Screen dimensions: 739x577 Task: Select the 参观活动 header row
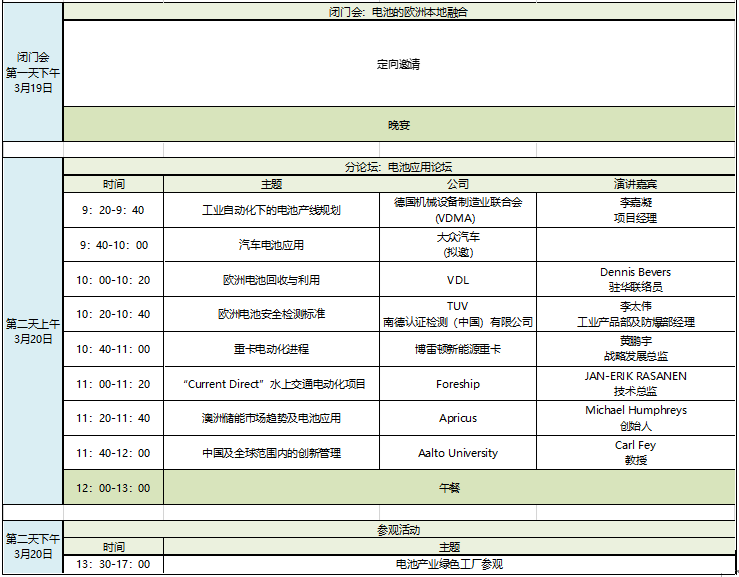coord(398,529)
